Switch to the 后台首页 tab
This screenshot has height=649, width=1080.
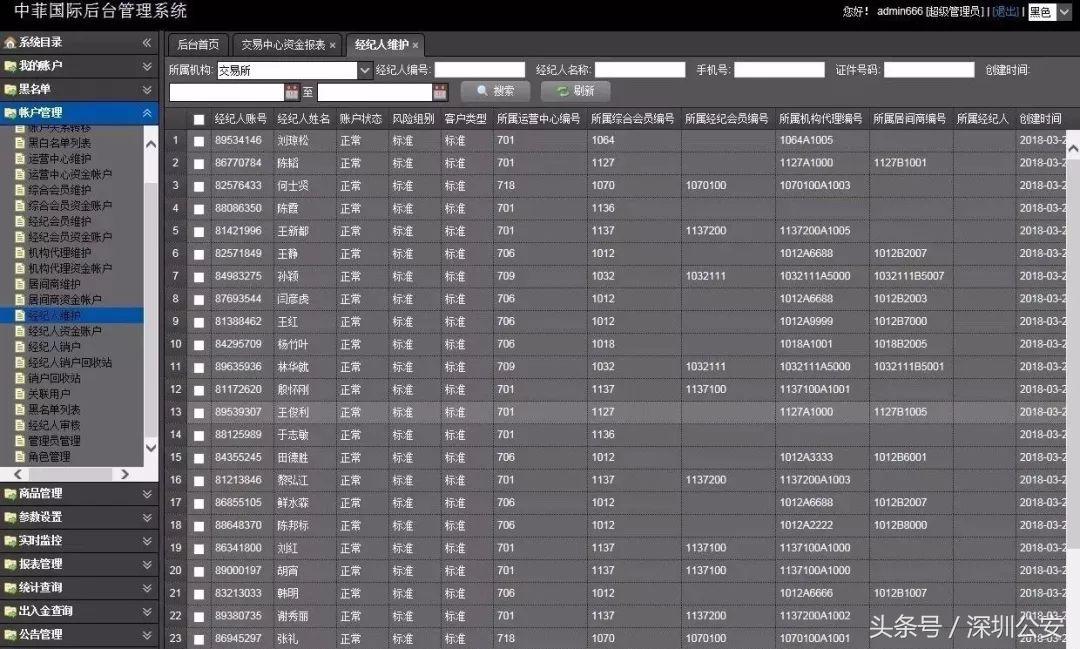point(197,44)
